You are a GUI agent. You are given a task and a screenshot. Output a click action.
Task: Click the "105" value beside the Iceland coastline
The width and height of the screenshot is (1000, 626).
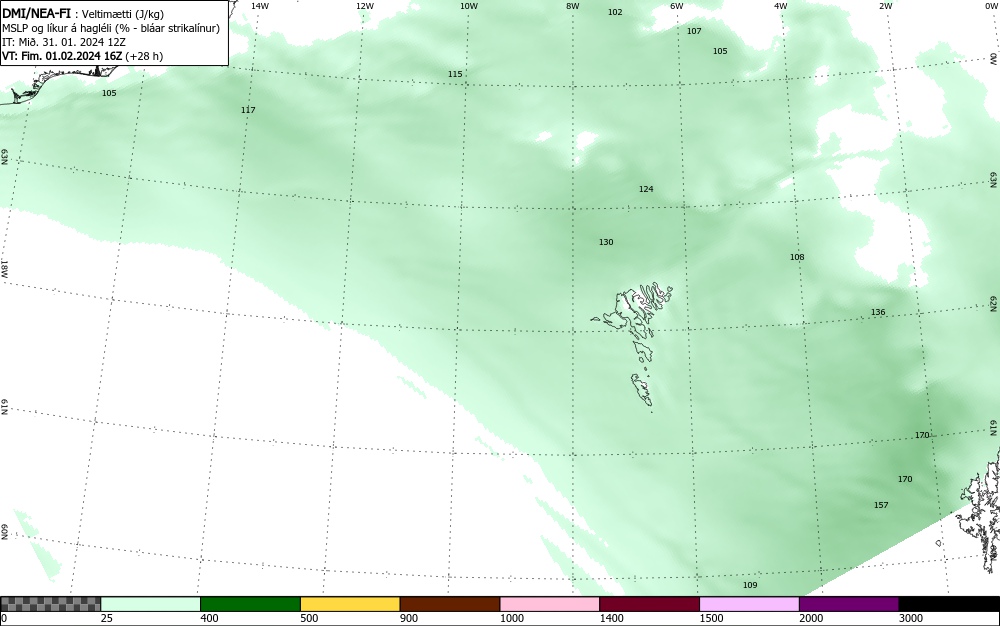[x=109, y=93]
